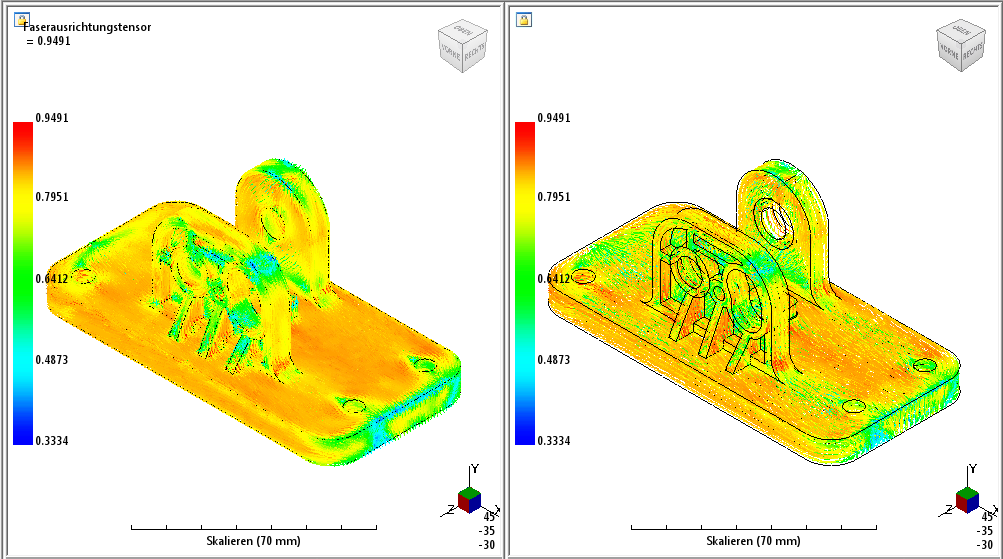Viewport: 1003px width, 559px height.
Task: Click the -35 rotation angle in right pane
Action: tap(984, 531)
